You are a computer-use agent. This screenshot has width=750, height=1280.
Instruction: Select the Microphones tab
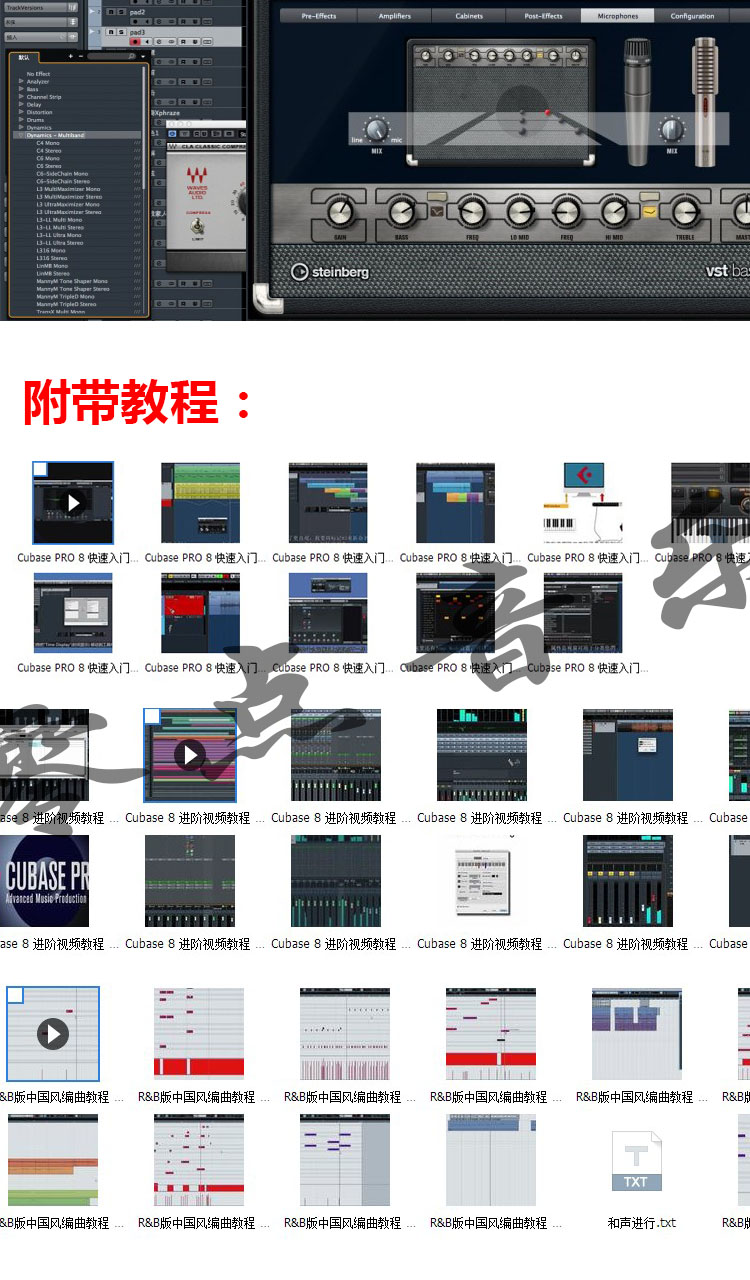617,16
